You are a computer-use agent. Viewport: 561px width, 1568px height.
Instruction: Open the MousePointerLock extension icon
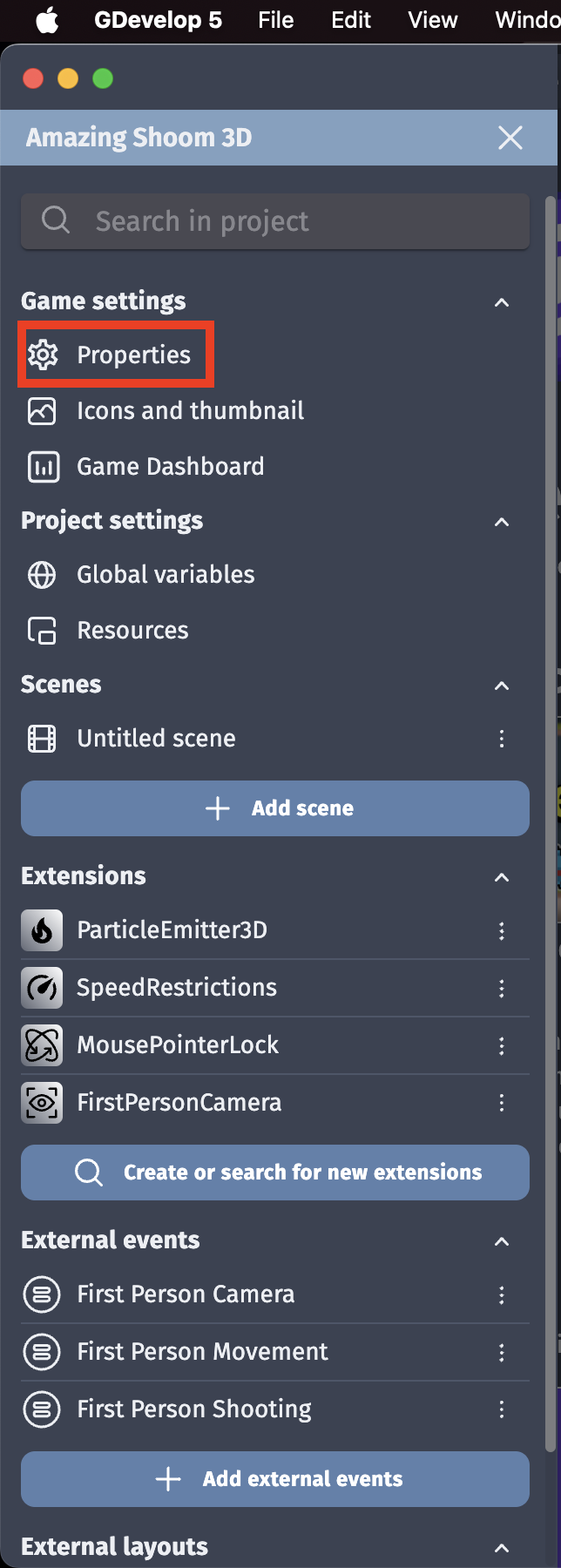(41, 1044)
